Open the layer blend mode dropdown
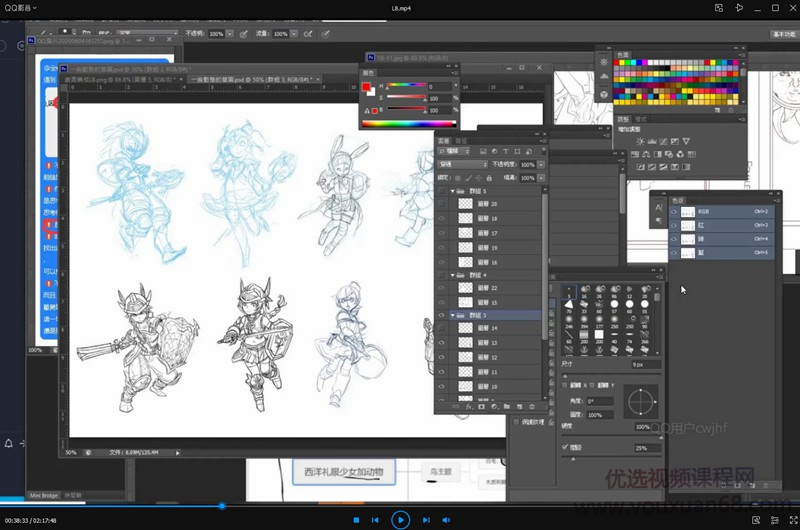This screenshot has height=530, width=800. point(462,164)
